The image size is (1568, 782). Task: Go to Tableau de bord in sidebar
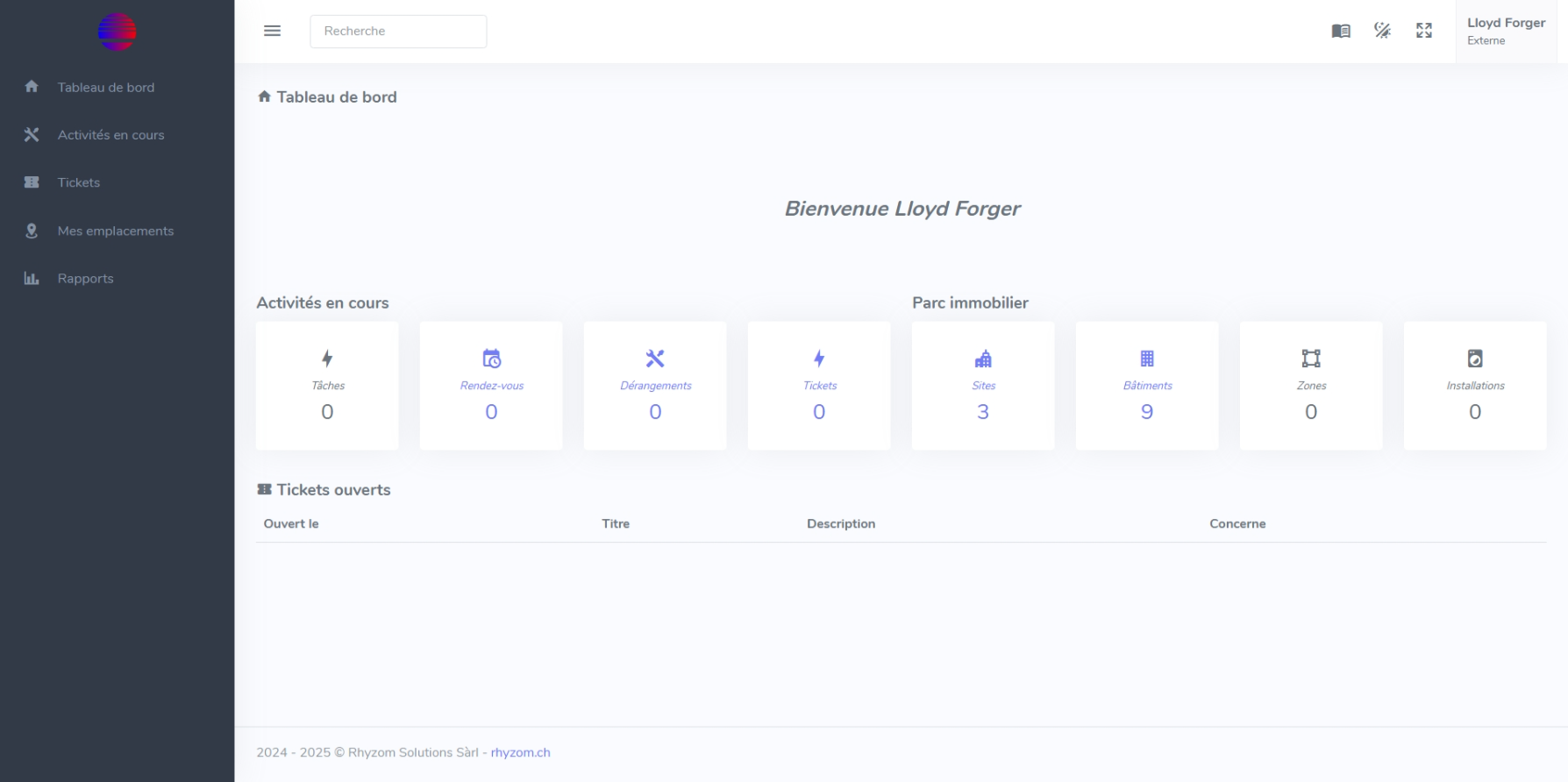coord(105,88)
